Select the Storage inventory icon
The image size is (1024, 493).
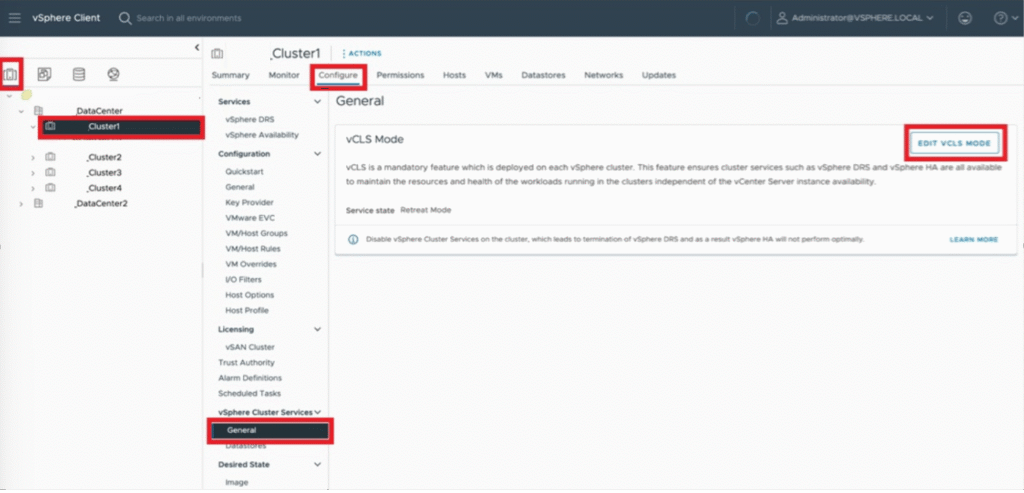tap(78, 74)
